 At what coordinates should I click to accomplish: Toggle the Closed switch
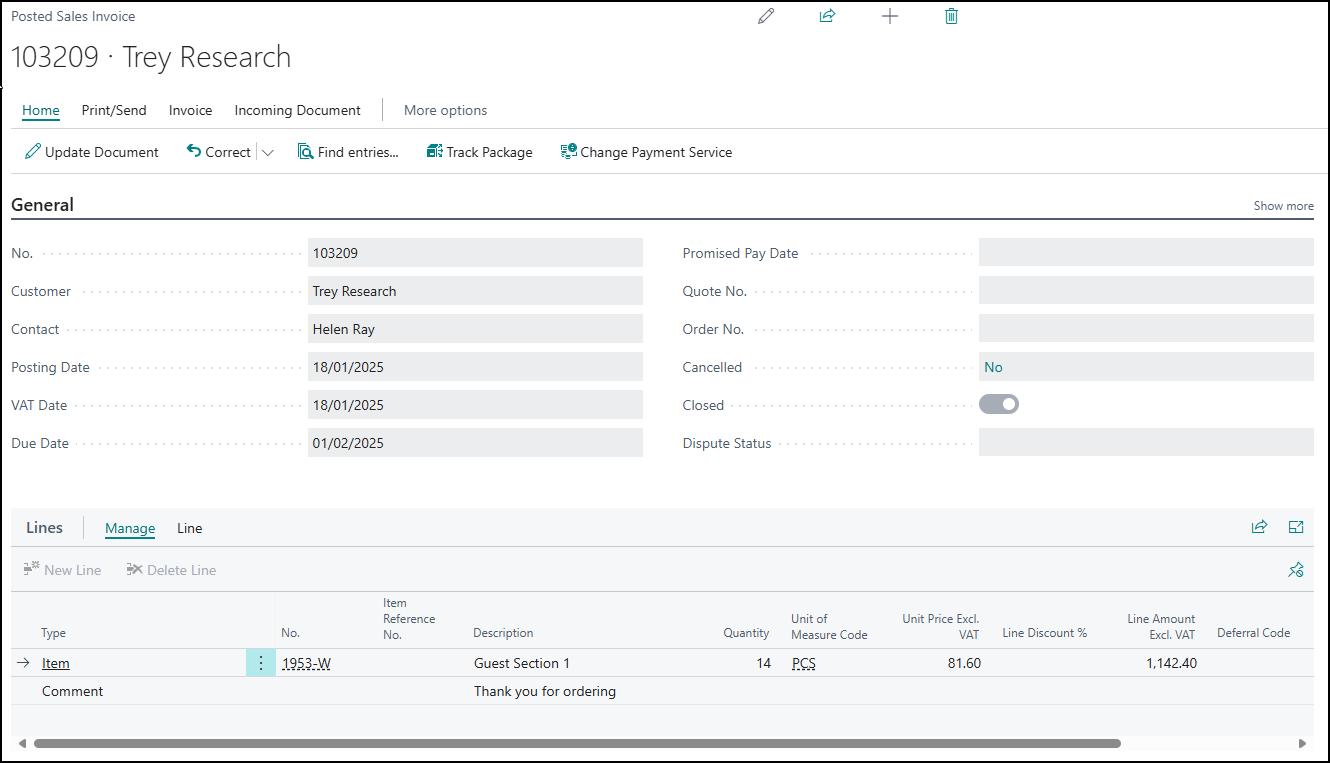point(998,405)
